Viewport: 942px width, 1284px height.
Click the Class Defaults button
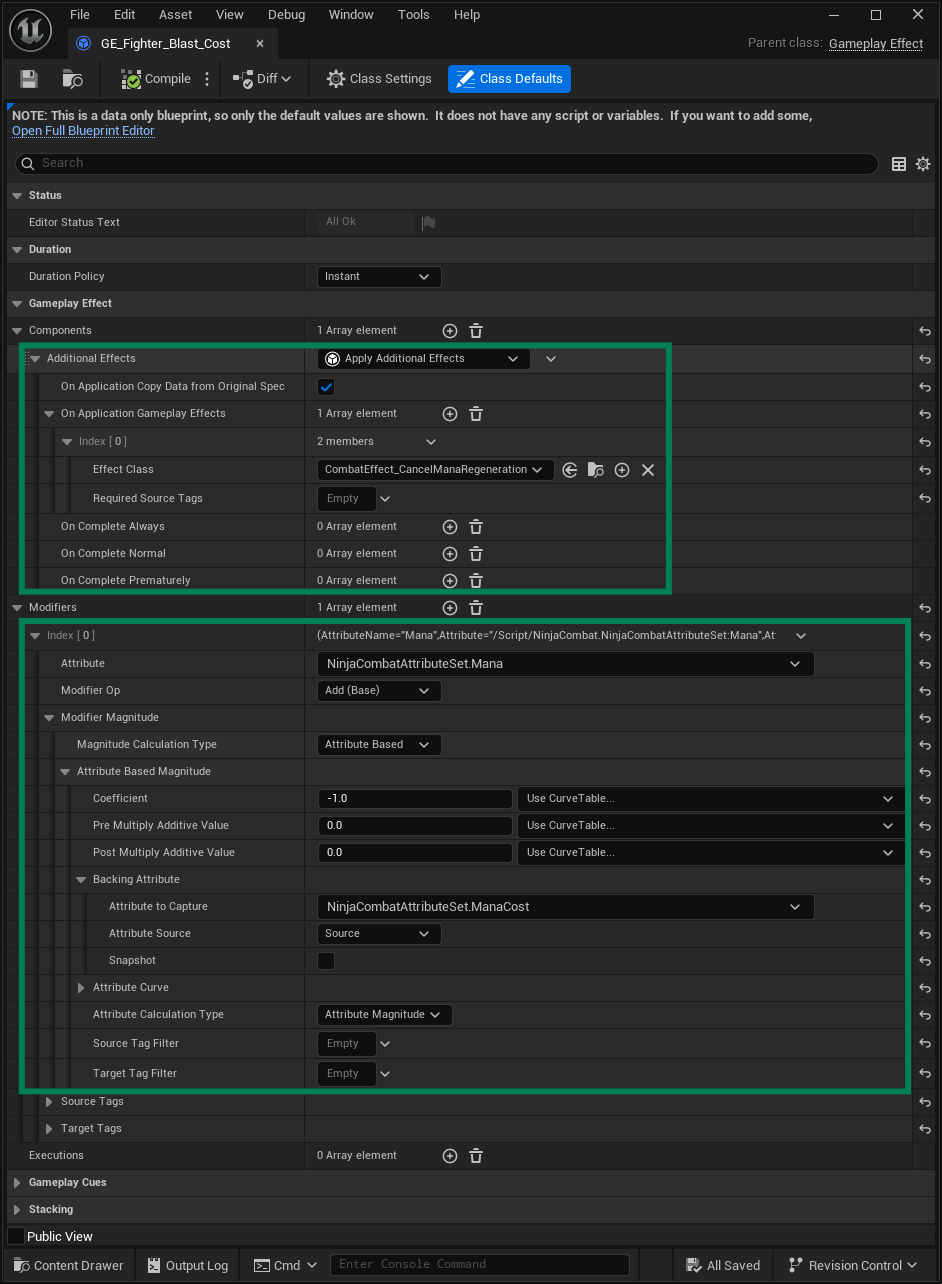pos(509,79)
